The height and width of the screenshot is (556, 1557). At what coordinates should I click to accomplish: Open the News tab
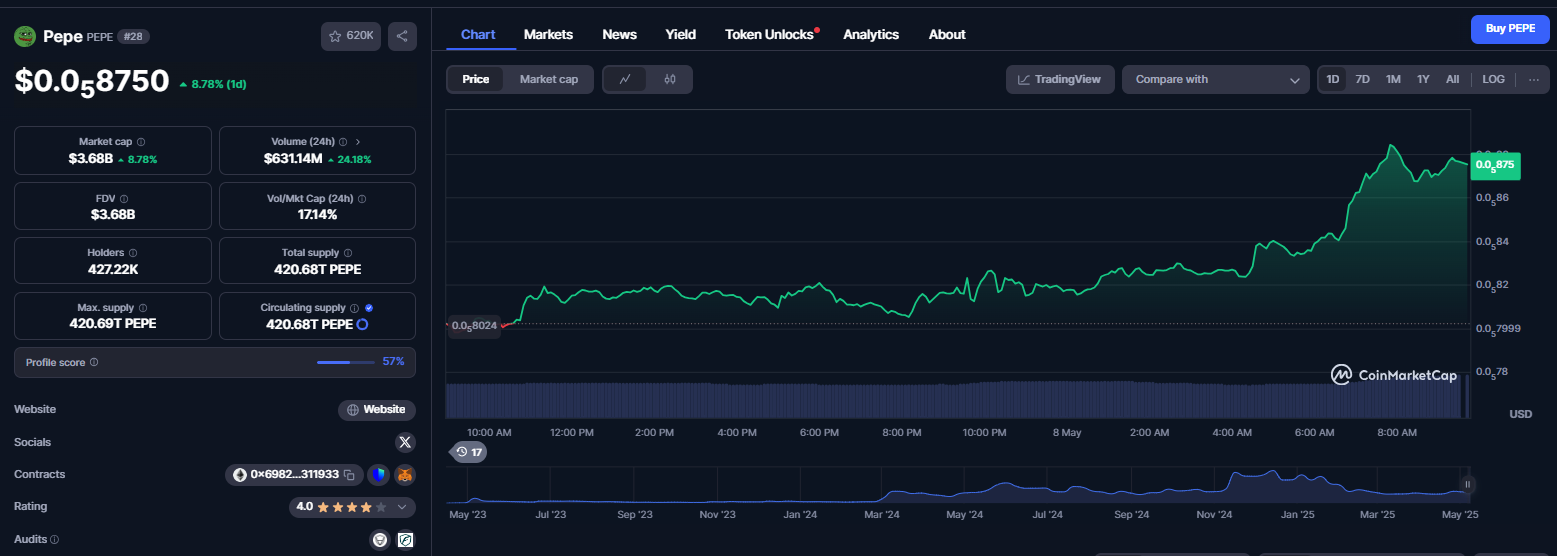coord(620,34)
